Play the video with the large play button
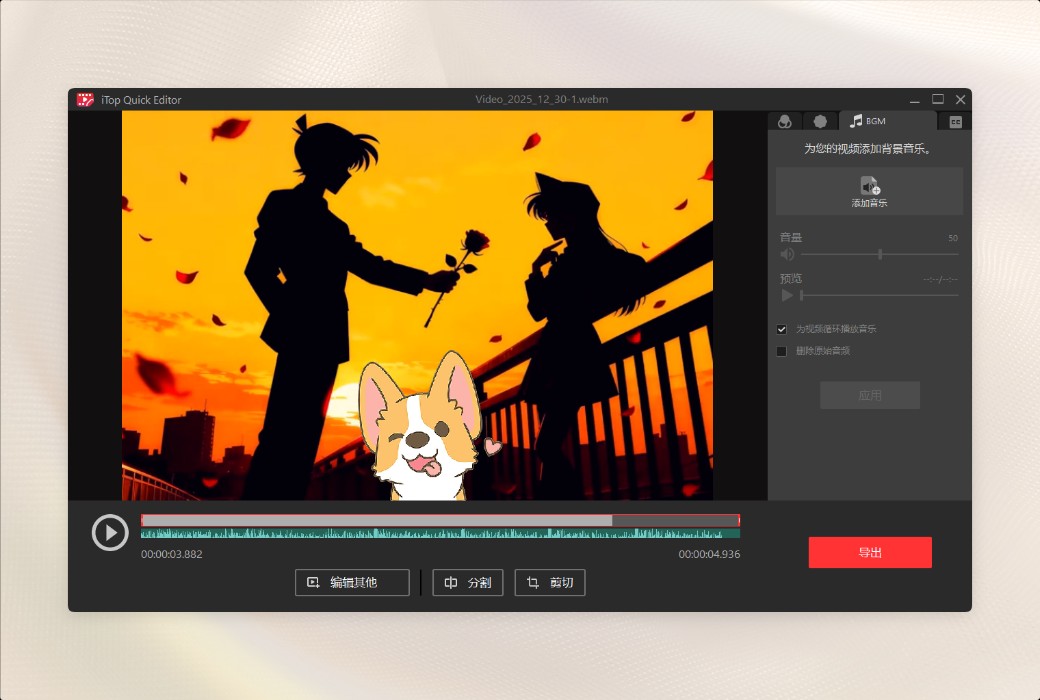The height and width of the screenshot is (700, 1040). tap(110, 532)
